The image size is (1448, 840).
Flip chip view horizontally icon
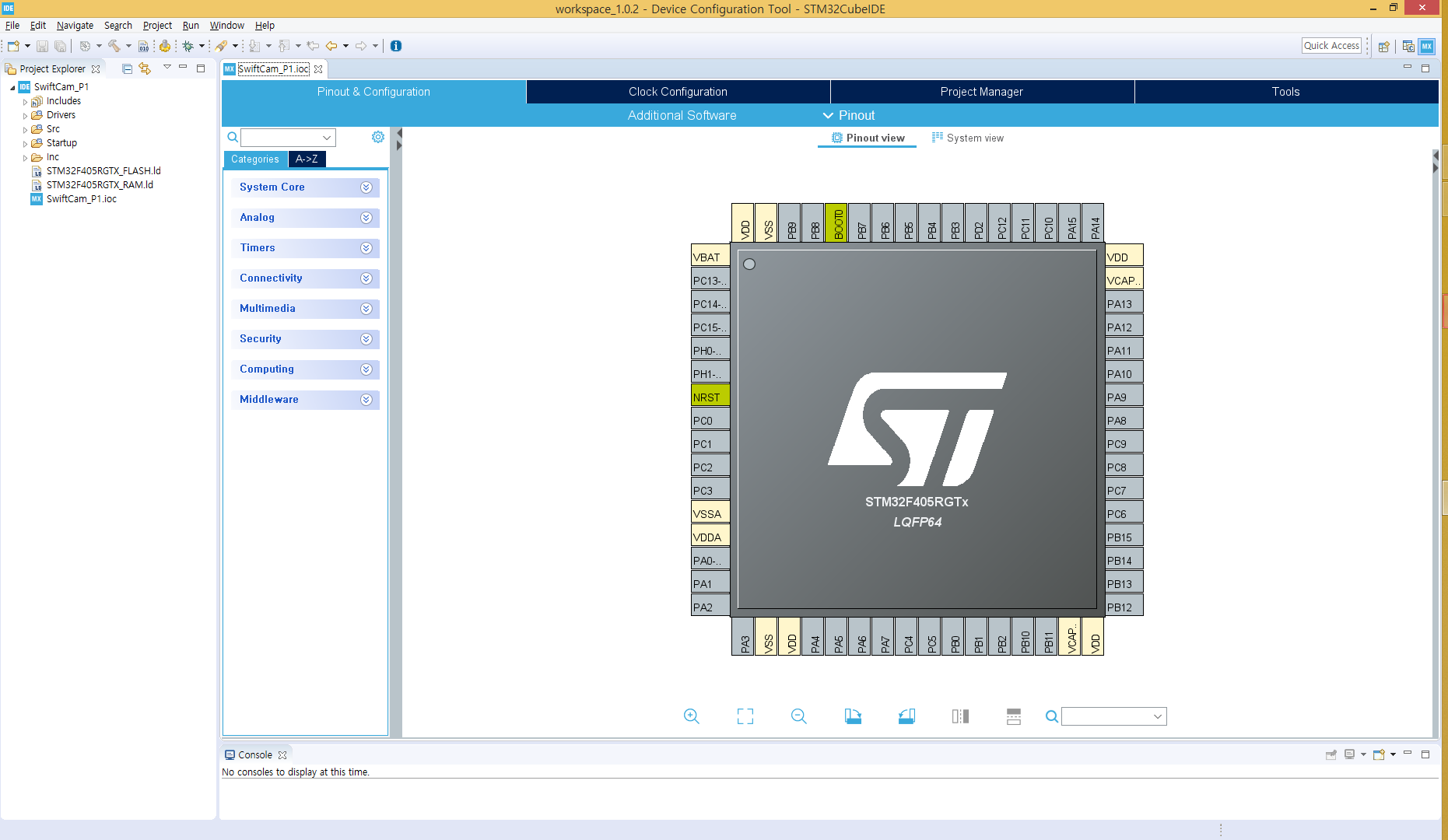point(960,716)
